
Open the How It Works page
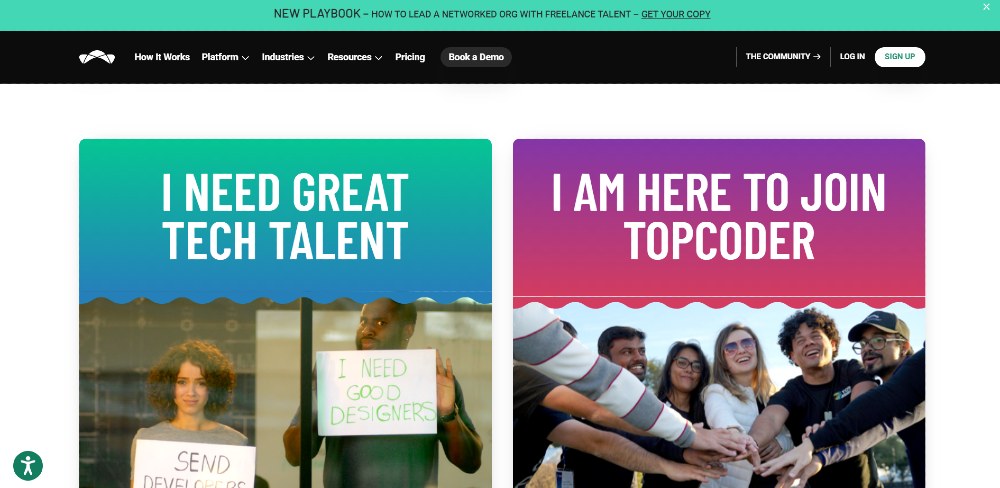(x=162, y=57)
